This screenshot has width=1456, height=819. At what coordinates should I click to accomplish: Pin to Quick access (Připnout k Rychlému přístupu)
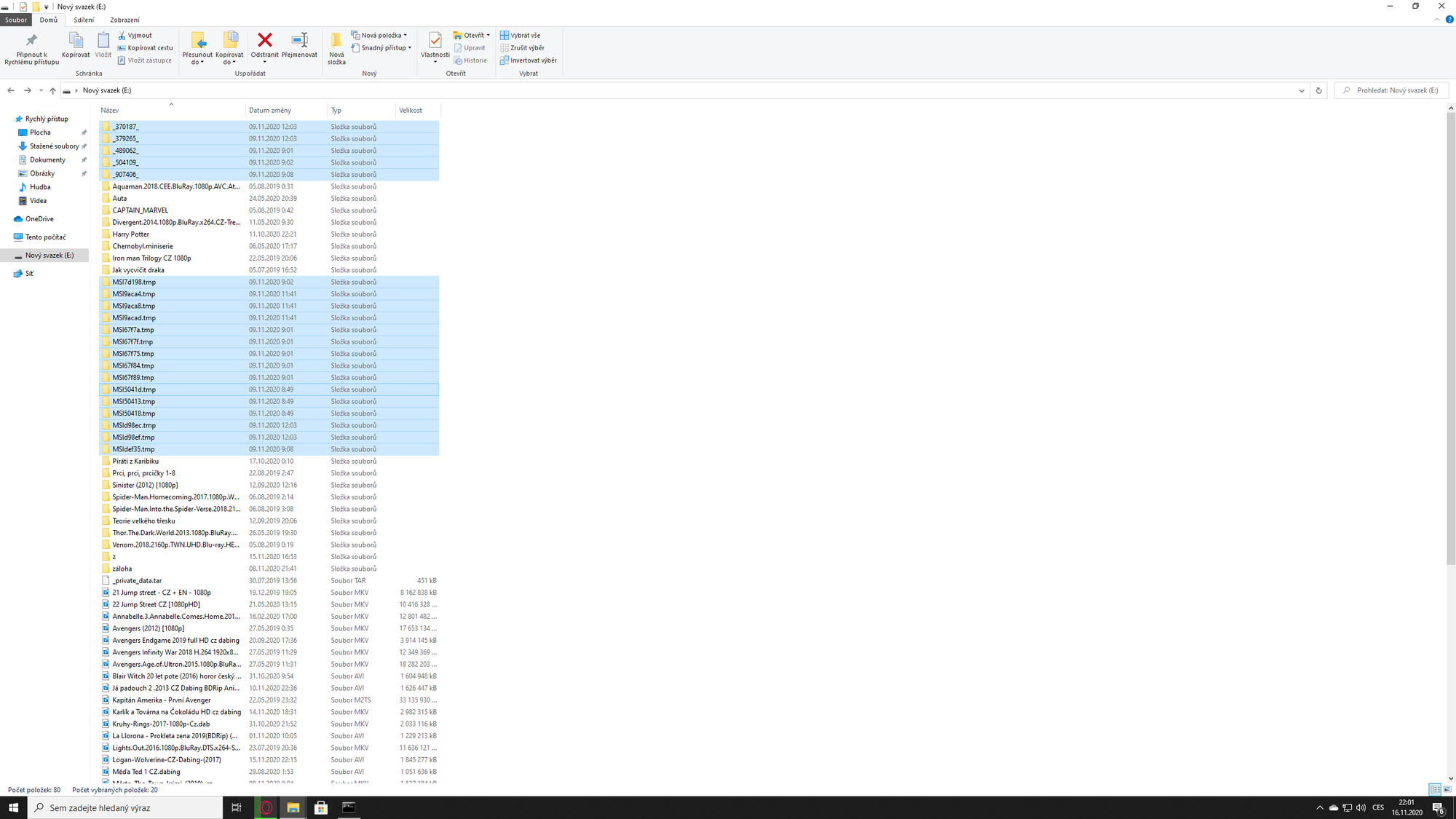click(31, 48)
